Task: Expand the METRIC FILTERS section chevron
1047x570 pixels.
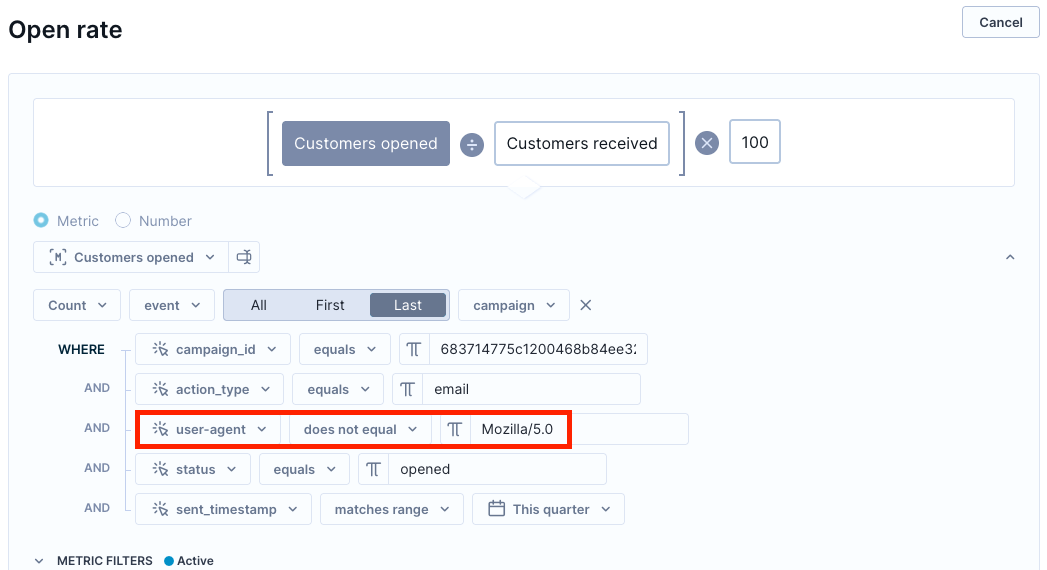Action: point(39,561)
